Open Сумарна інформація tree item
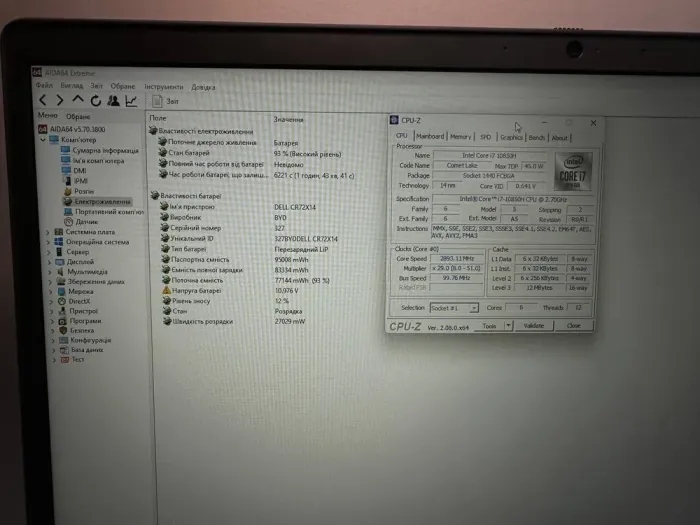The image size is (700, 525). tap(105, 150)
